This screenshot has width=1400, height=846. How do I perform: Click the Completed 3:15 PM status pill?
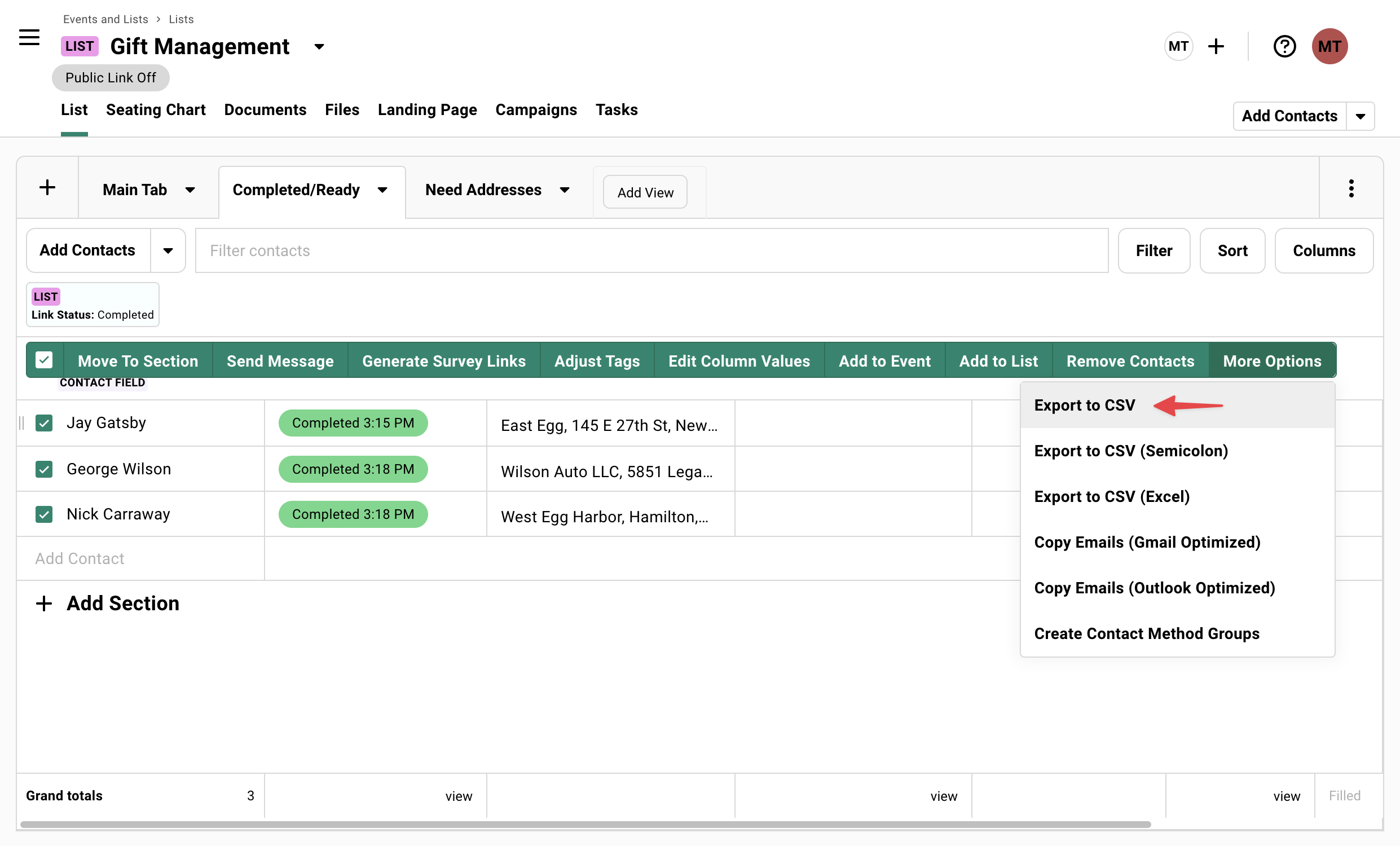coord(353,422)
